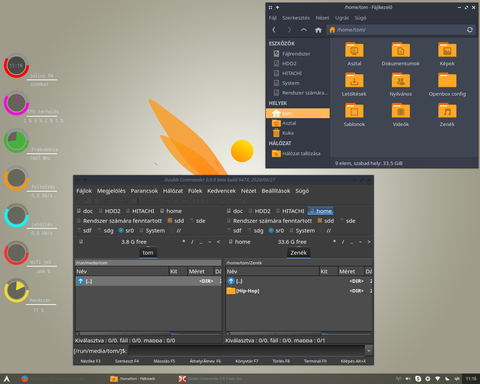Viewport: 480px width, 384px height.
Task: Open Hálózat tallózása in the sidebar
Action: [x=298, y=153]
